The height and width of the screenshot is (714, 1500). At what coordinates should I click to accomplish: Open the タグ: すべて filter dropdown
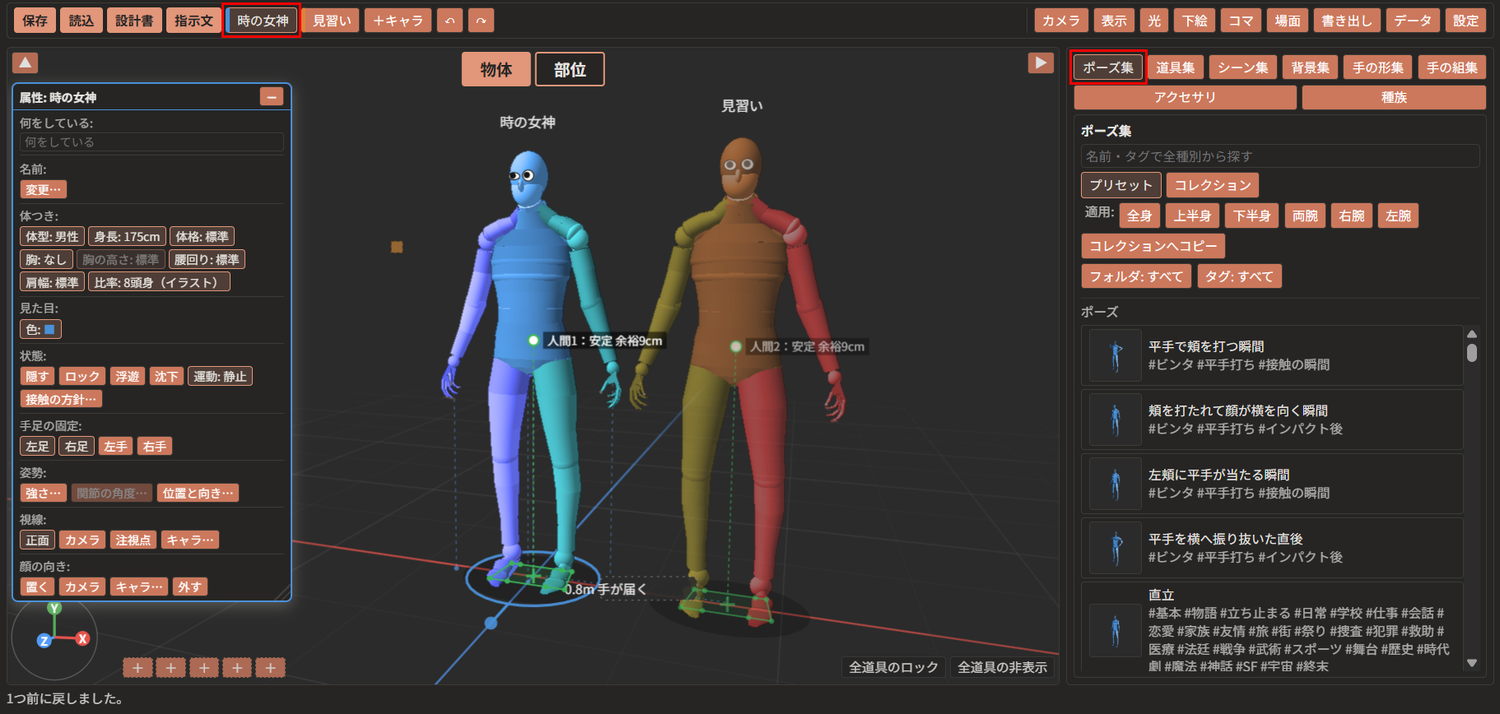pos(1239,276)
